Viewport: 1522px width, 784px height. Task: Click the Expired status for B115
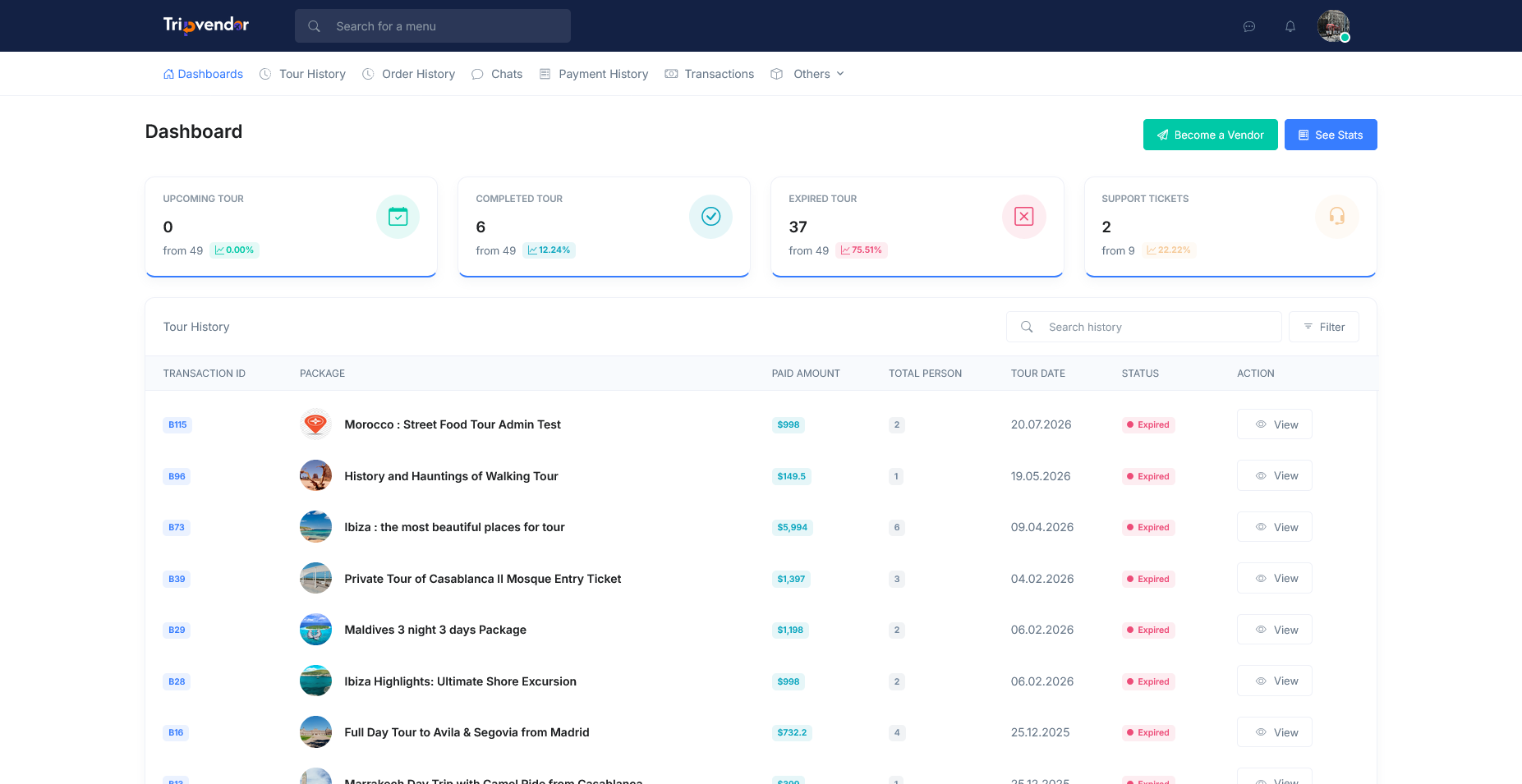point(1148,424)
